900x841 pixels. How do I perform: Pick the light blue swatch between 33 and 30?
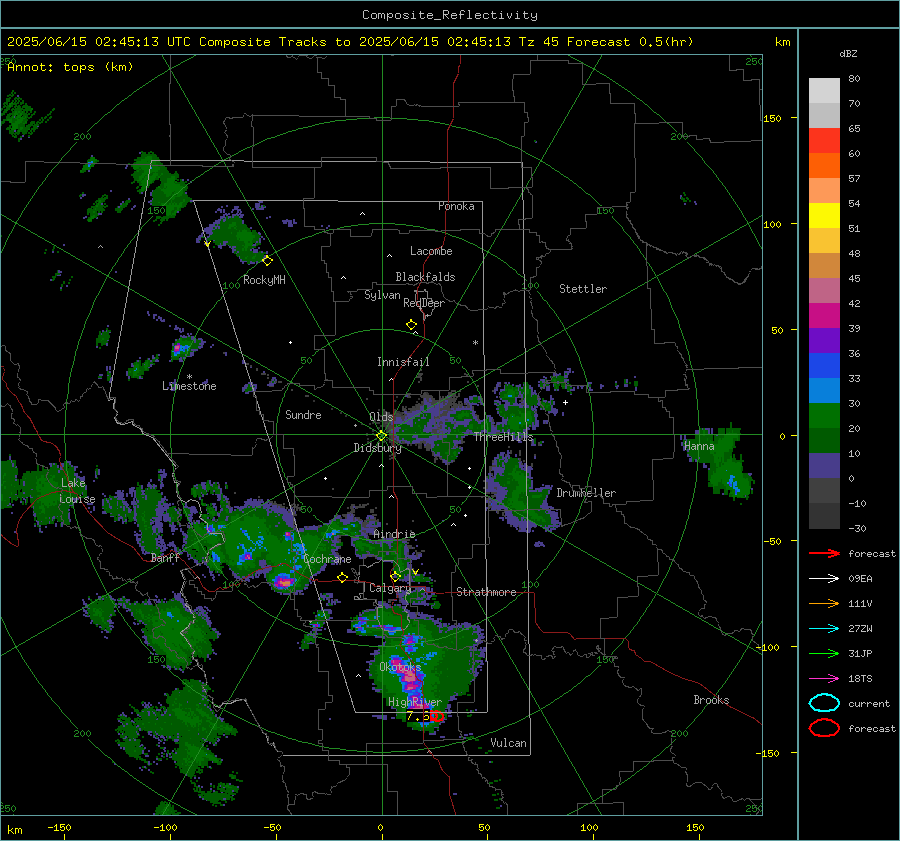[x=824, y=390]
